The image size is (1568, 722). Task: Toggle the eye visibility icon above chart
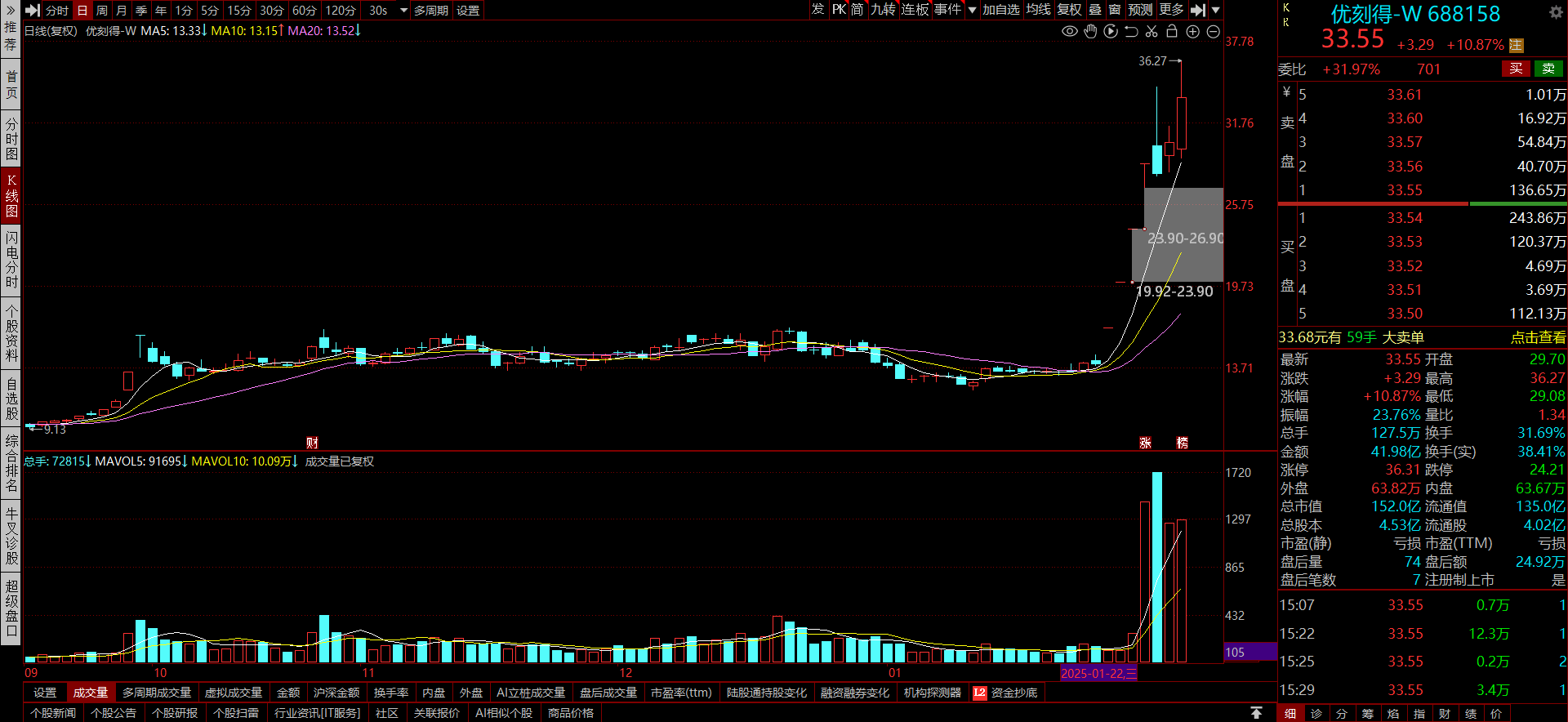tap(1069, 31)
